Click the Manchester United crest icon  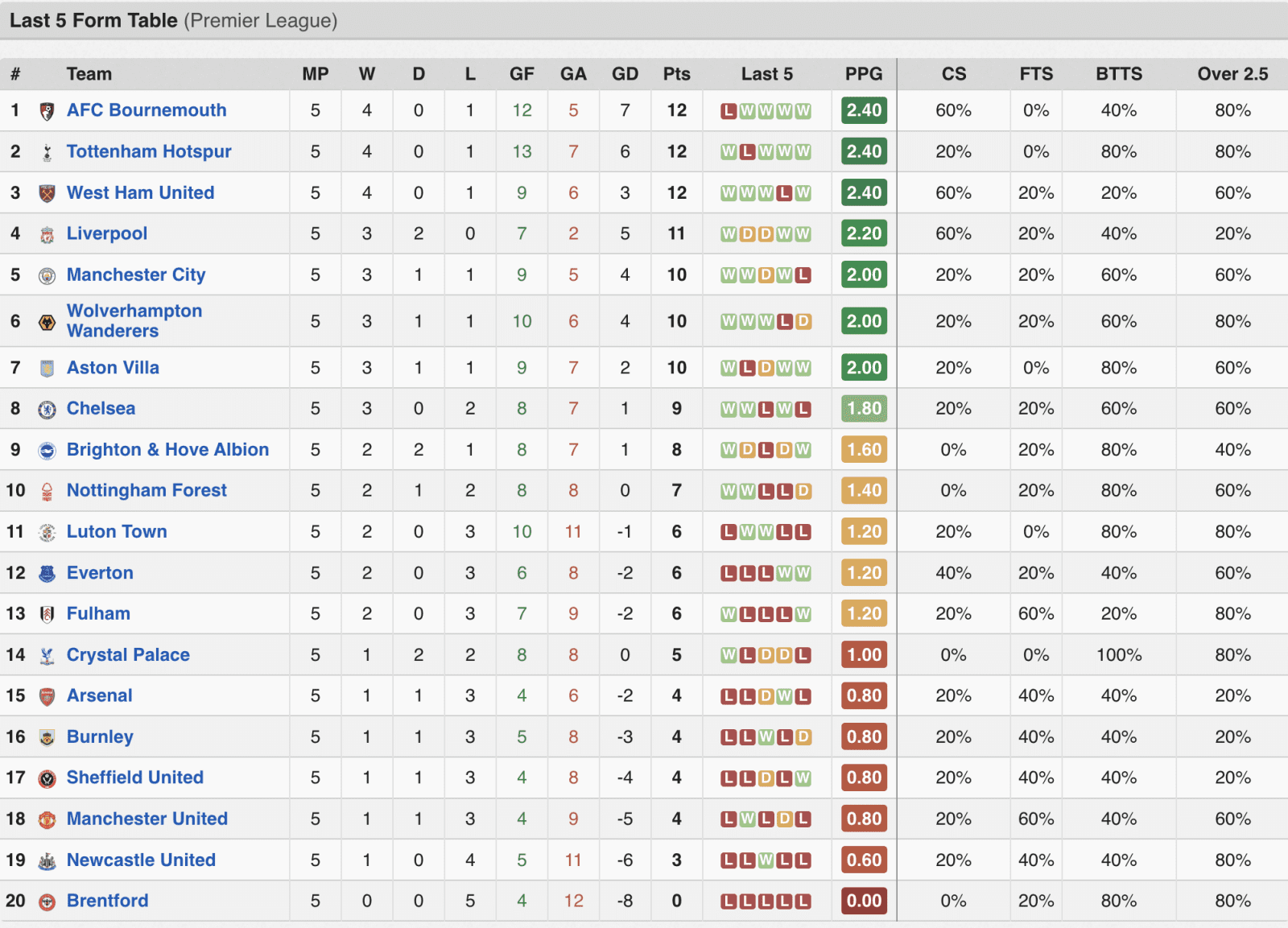point(47,819)
